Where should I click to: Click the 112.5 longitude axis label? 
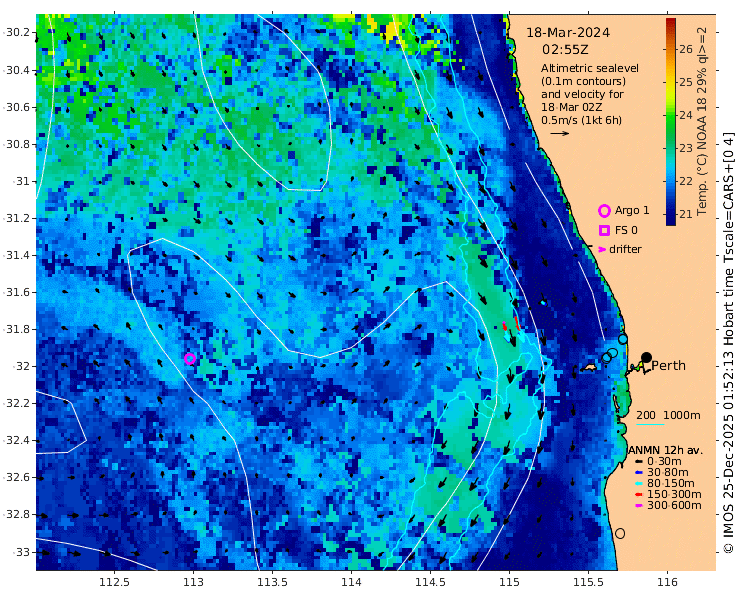[115, 582]
